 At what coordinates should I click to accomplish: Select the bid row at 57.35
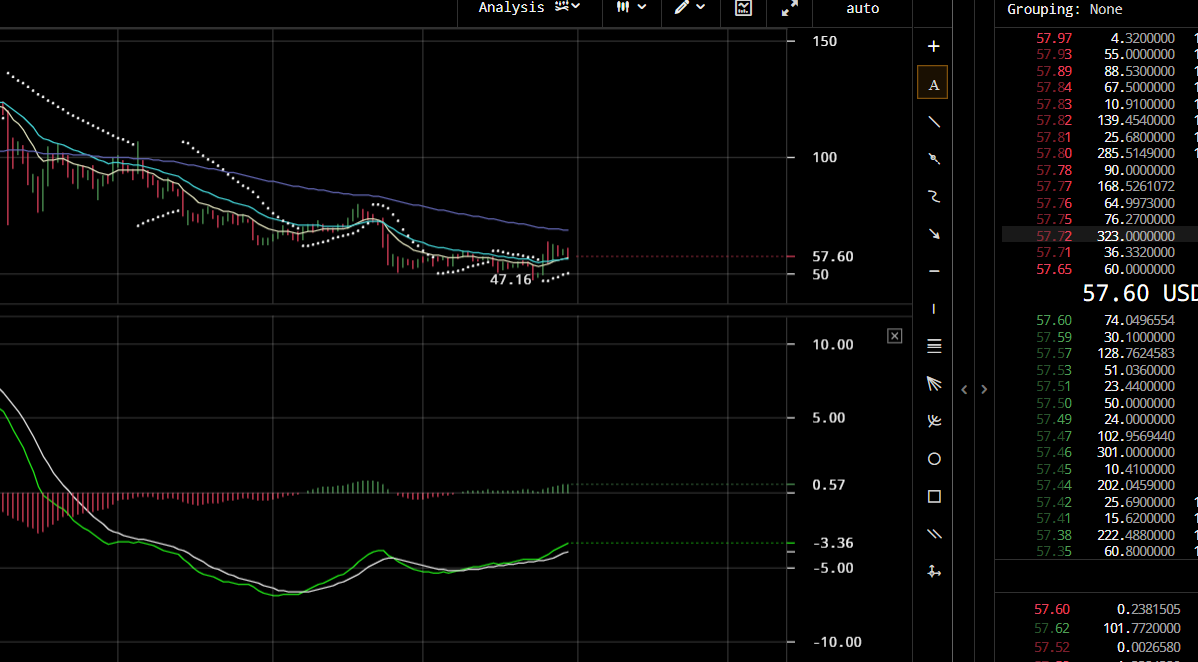coord(1100,551)
